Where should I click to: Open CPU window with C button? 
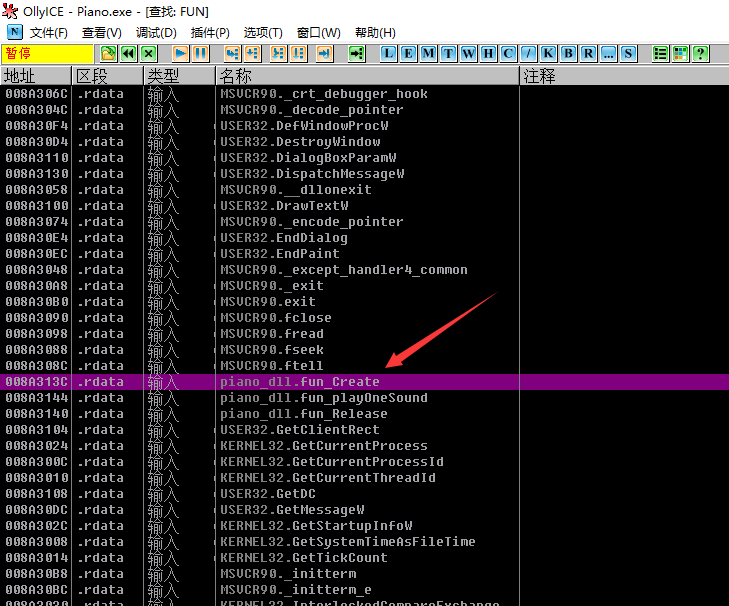pos(508,53)
